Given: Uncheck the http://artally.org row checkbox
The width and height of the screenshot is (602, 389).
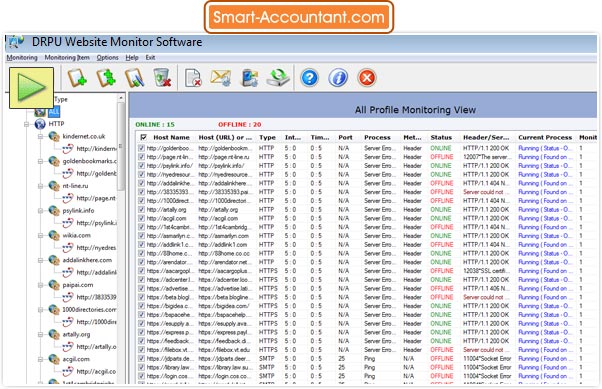Looking at the screenshot, I should pos(142,209).
